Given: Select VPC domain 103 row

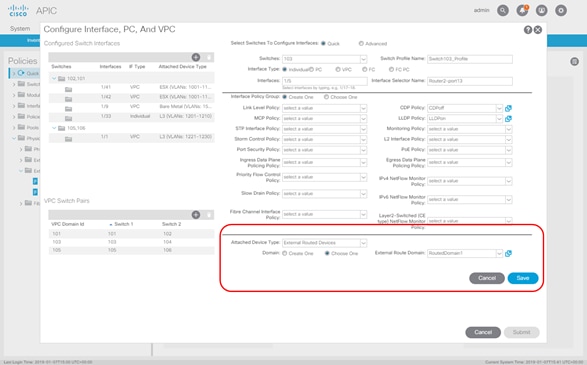Looking at the screenshot, I should (131, 242).
